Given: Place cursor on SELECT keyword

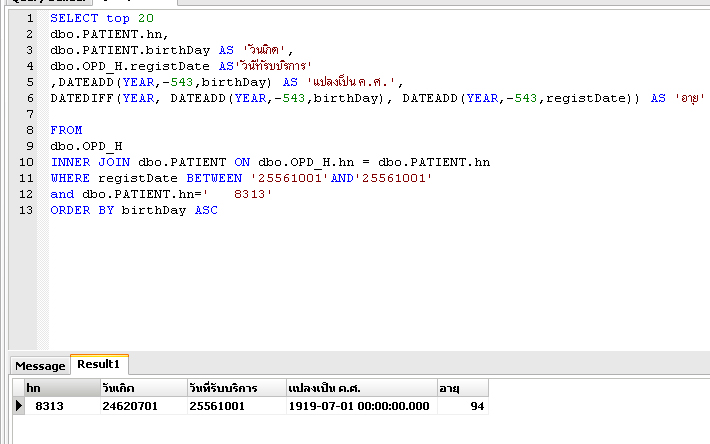Looking at the screenshot, I should pos(74,18).
